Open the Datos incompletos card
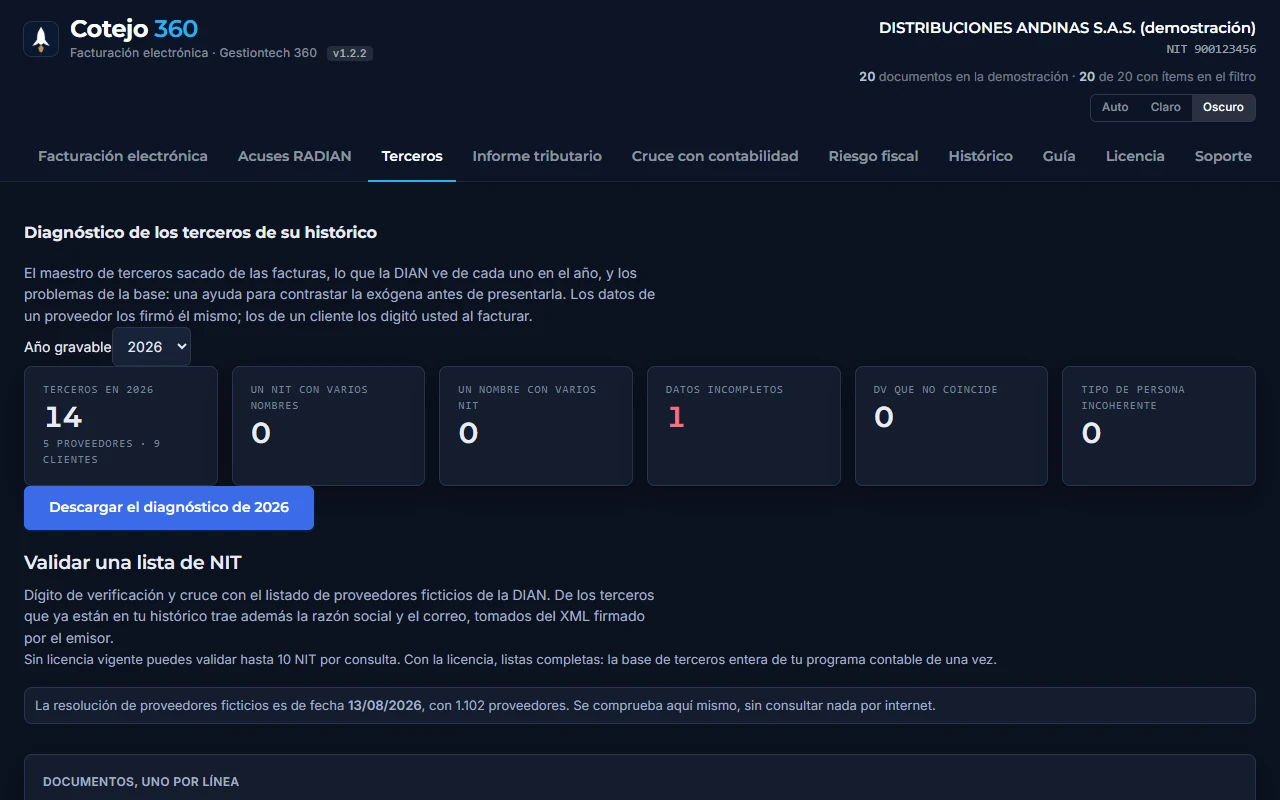The width and height of the screenshot is (1280, 800). coord(744,426)
